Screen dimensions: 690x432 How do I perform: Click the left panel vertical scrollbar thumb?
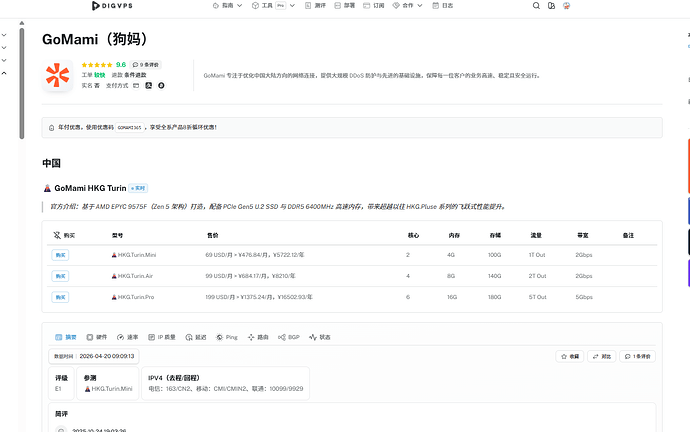click(22, 84)
